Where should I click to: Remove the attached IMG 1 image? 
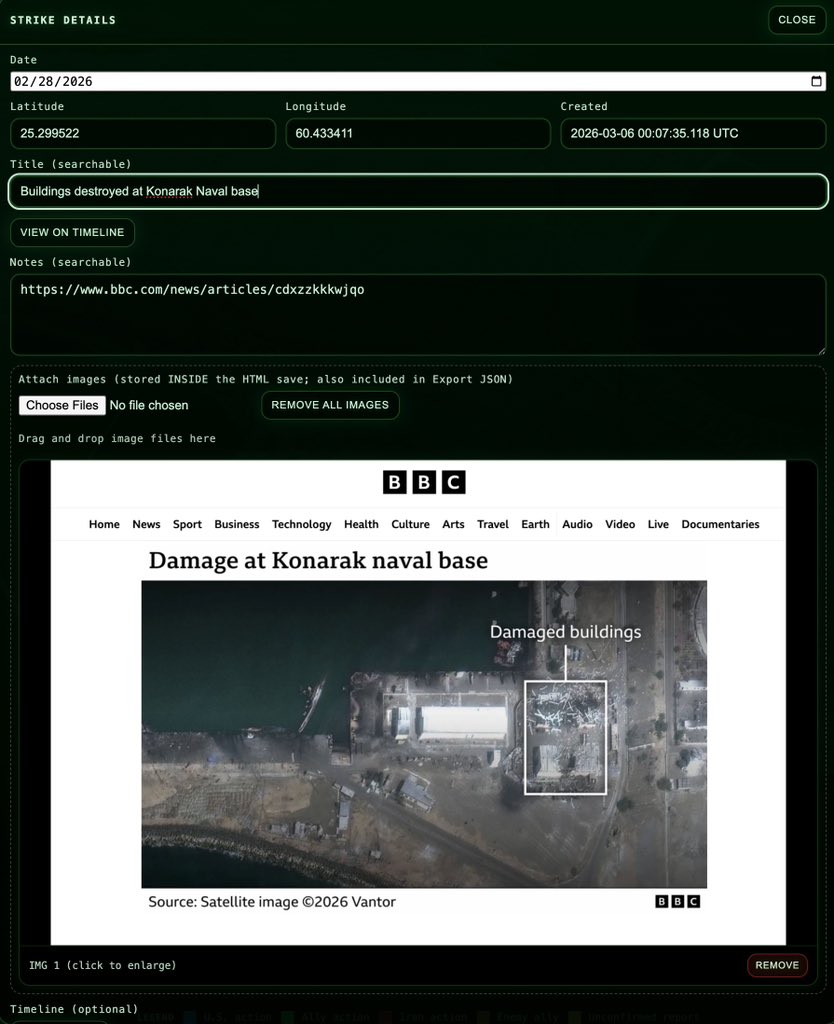pos(777,965)
